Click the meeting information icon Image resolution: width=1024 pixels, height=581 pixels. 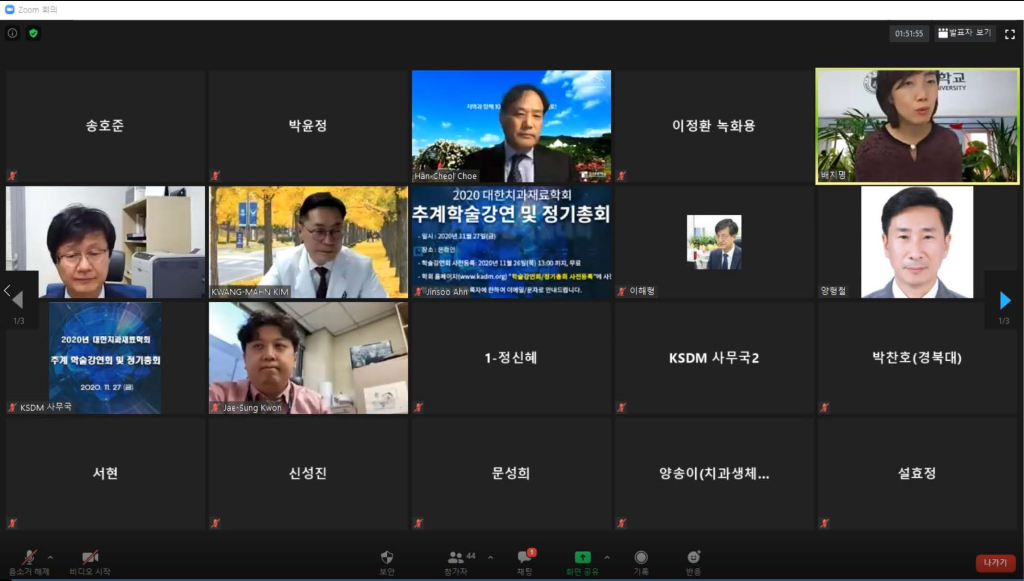(x=13, y=33)
